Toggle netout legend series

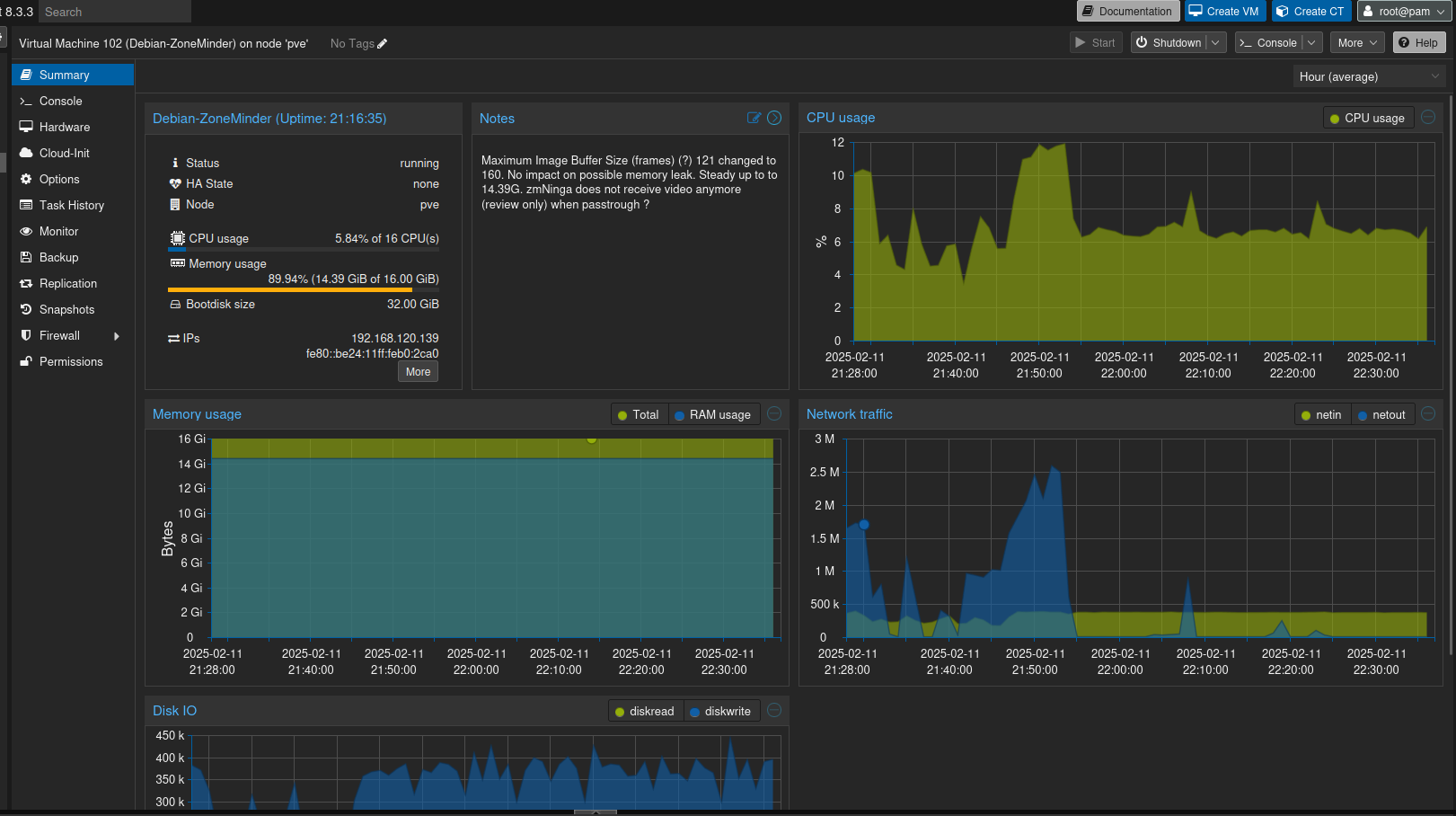coord(1382,414)
